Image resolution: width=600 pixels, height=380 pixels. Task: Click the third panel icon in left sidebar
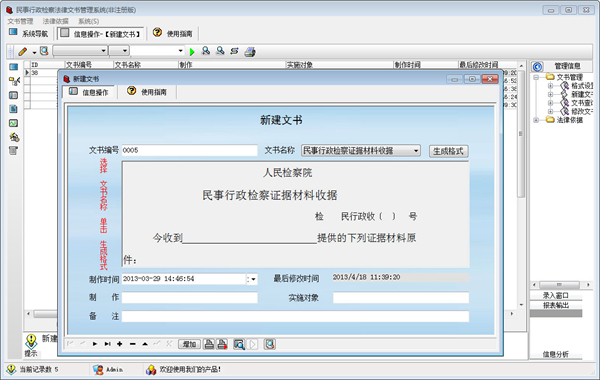click(x=13, y=95)
